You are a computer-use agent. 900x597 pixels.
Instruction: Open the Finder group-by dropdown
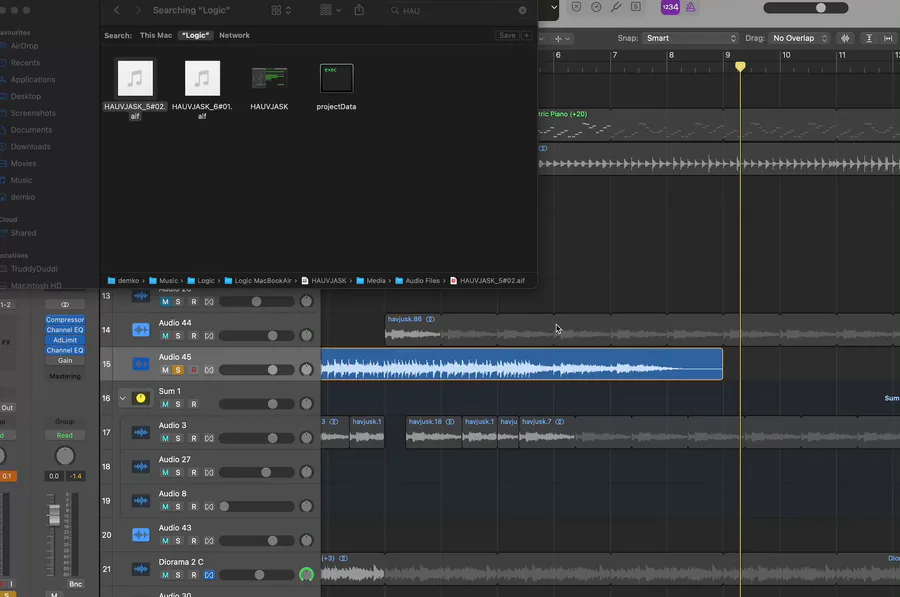331,10
